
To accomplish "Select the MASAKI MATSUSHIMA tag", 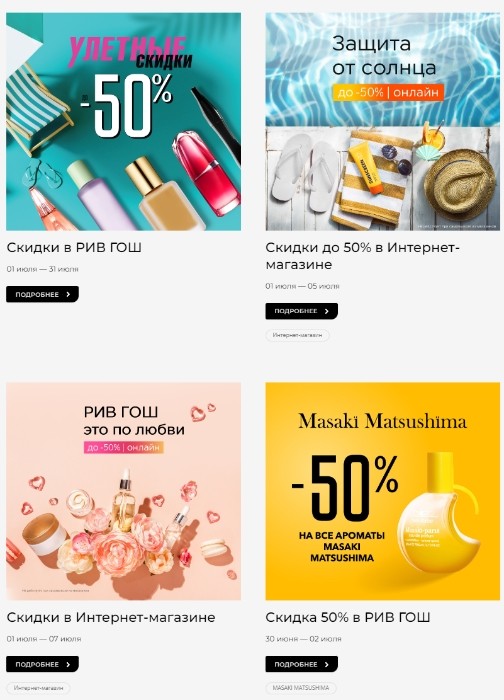I will (301, 688).
